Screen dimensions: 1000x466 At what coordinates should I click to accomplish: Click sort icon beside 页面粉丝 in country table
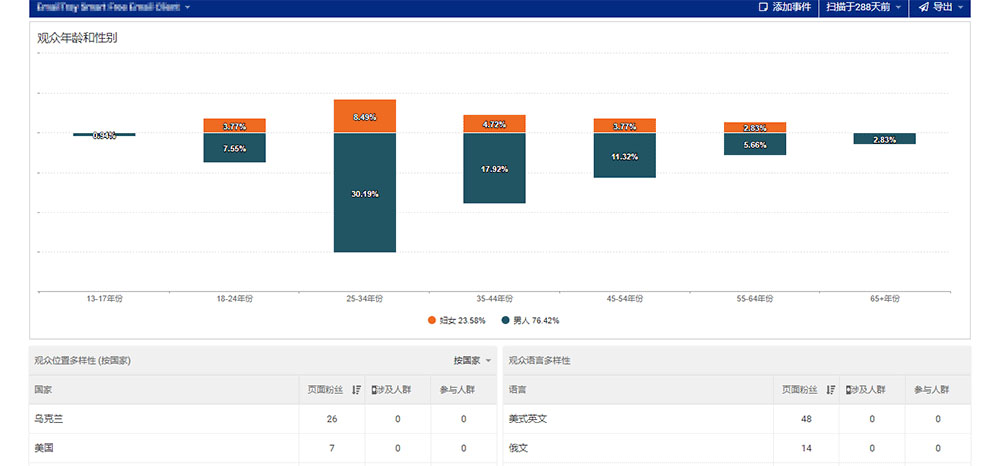[356, 389]
